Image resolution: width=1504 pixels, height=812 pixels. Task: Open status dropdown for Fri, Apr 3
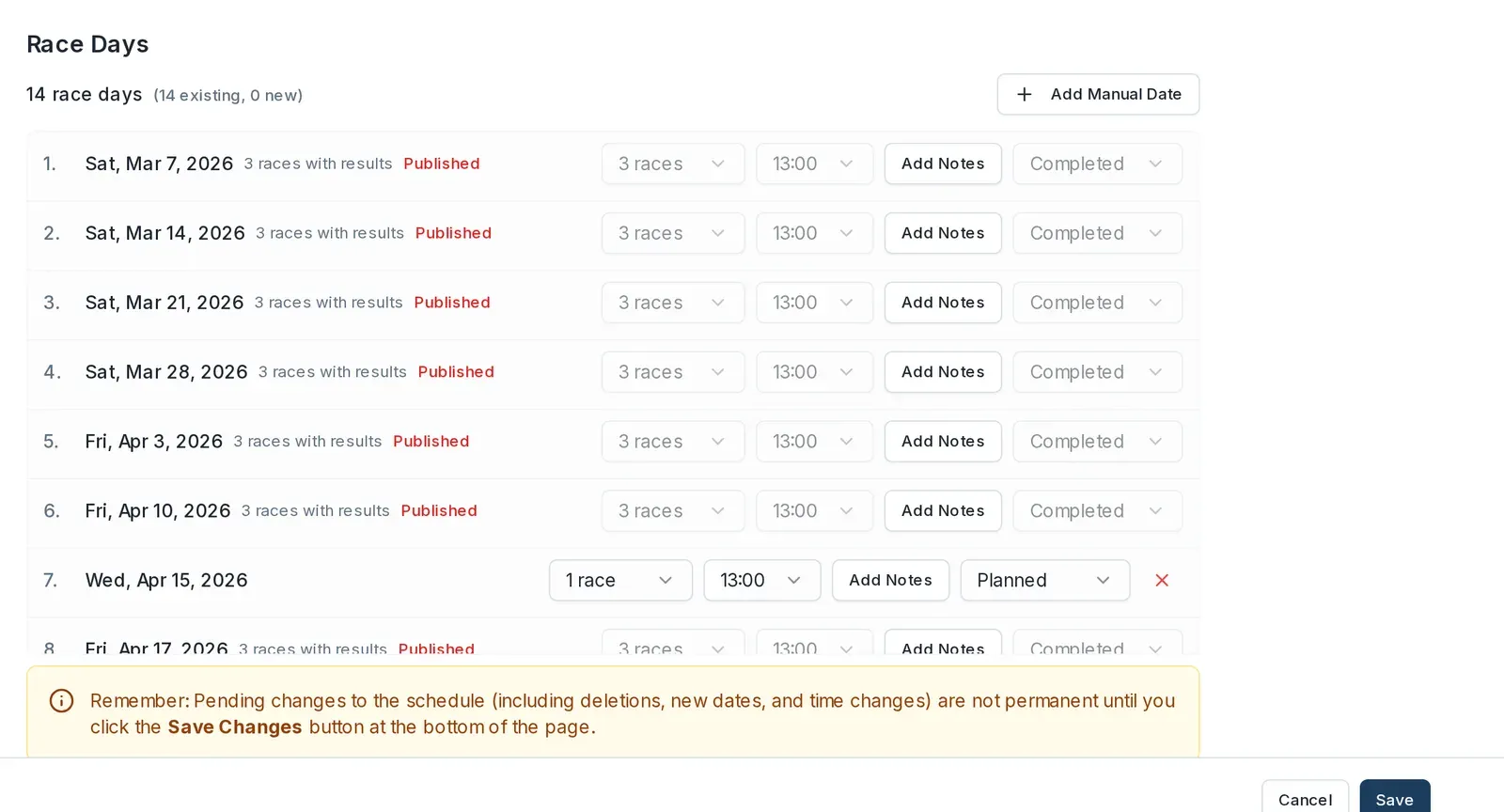pyautogui.click(x=1097, y=442)
